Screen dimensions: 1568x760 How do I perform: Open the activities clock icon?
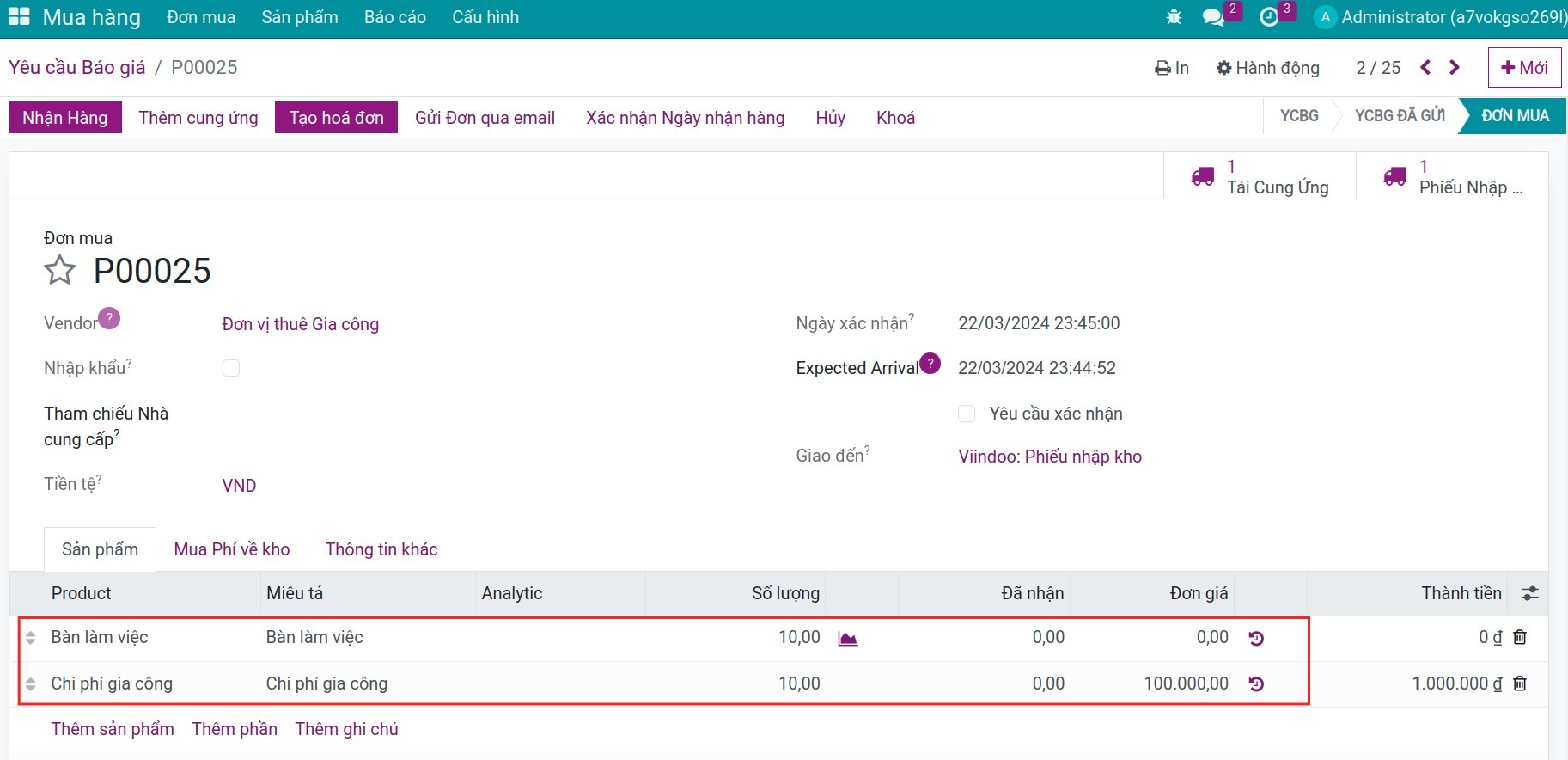tap(1269, 17)
